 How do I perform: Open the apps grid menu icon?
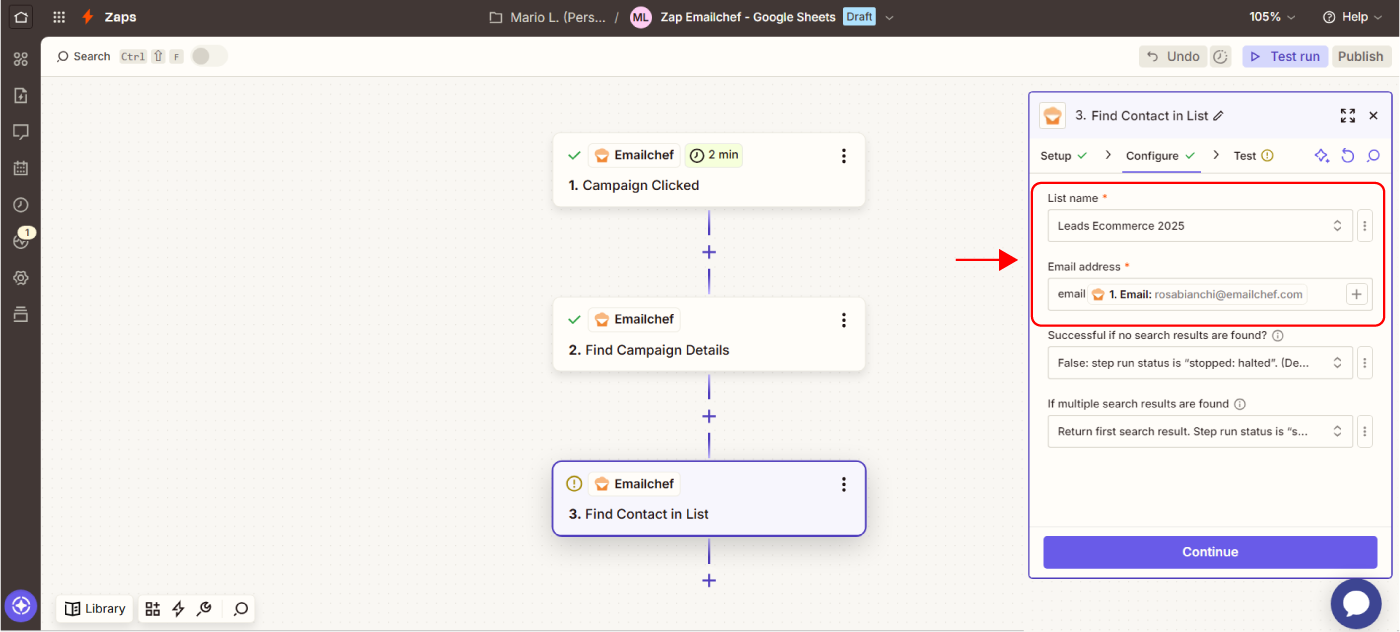tap(59, 17)
